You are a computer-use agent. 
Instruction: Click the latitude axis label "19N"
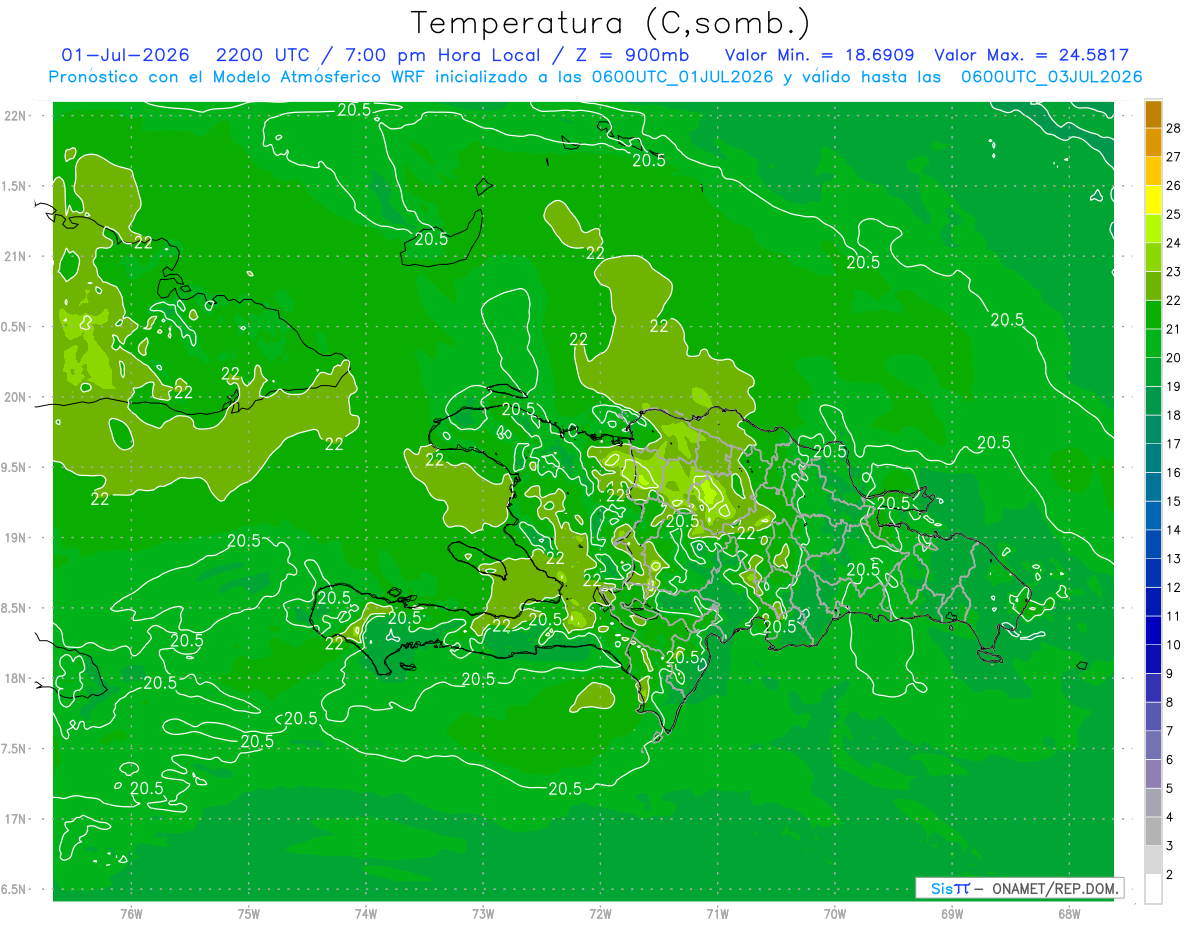pos(16,537)
